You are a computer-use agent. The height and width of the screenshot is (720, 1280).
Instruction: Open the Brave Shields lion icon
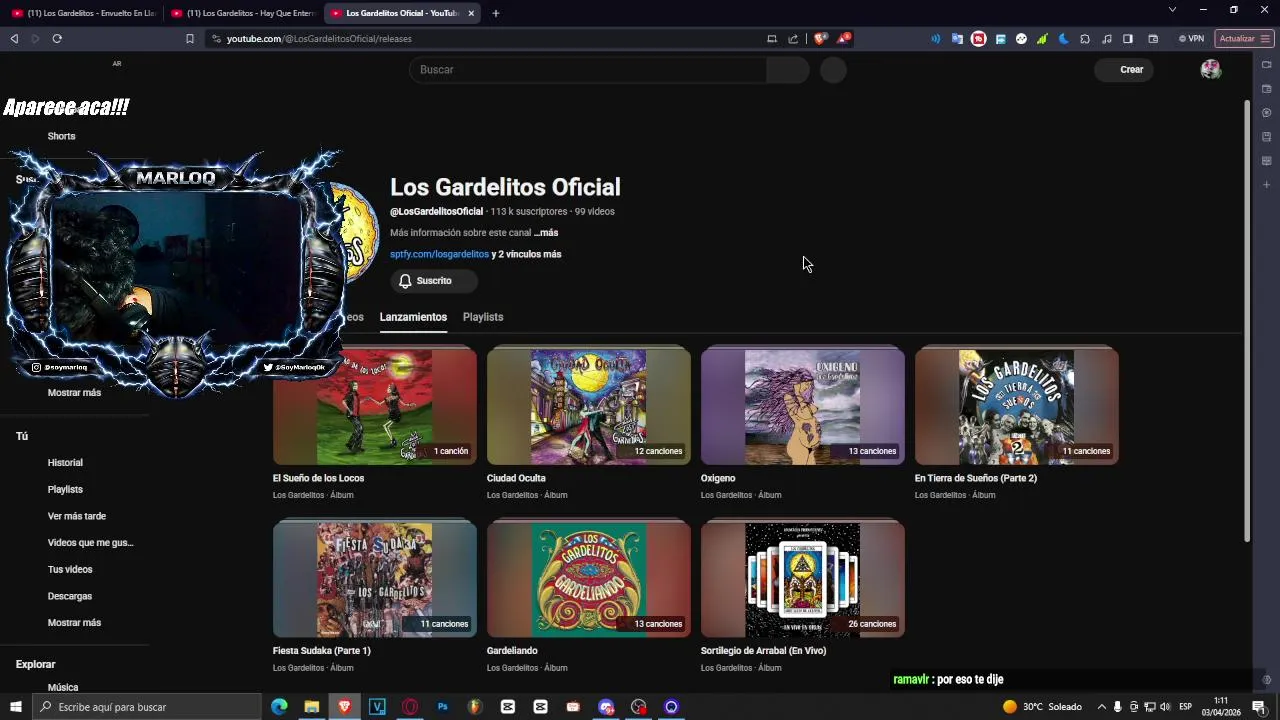820,39
